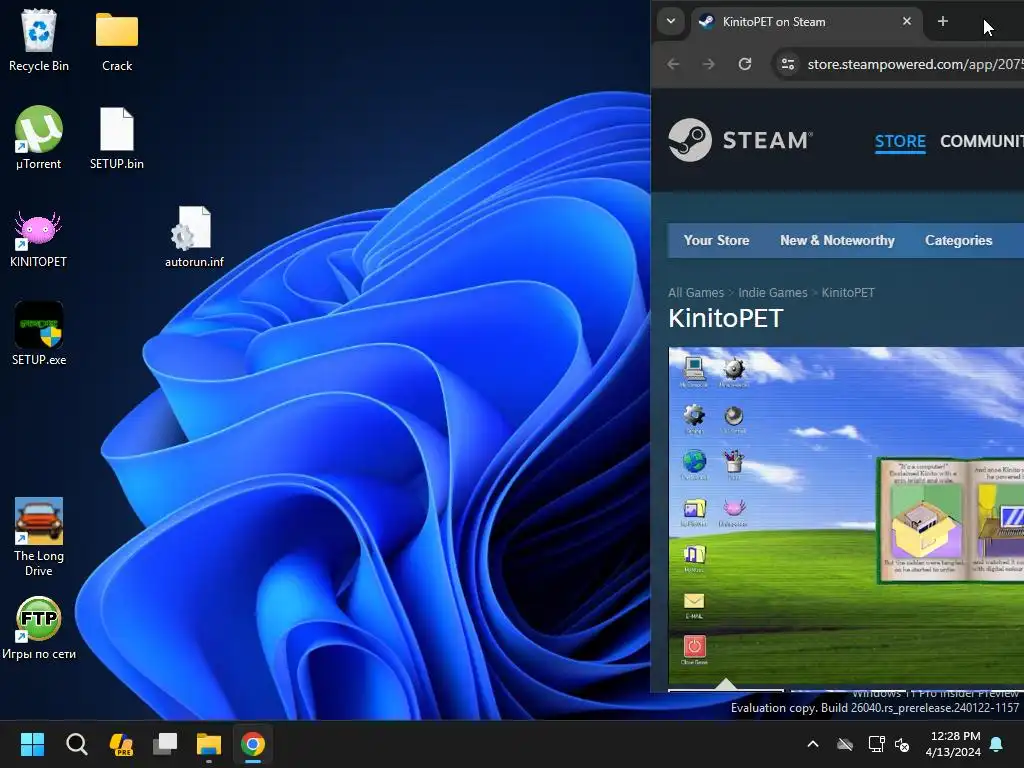
Task: Open the Copilot preview taskbar icon
Action: [x=121, y=744]
